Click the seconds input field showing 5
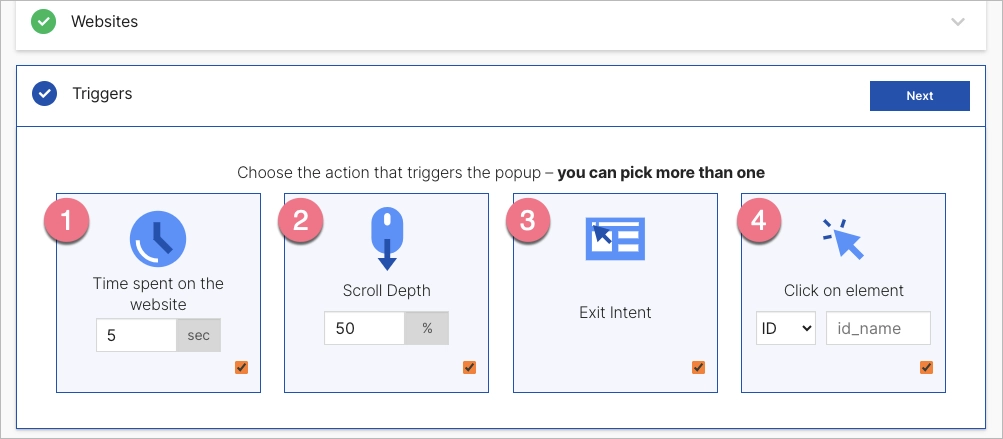 point(136,335)
